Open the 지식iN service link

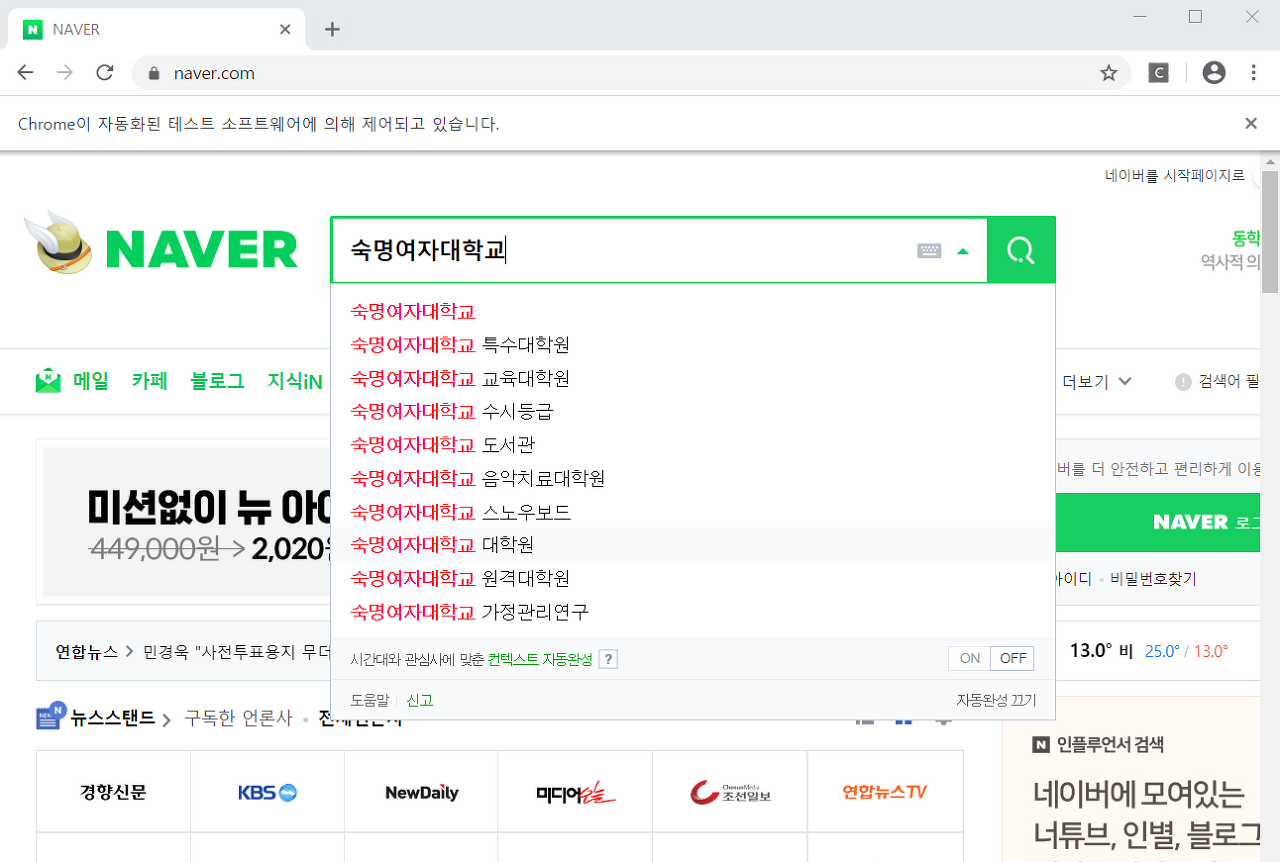tap(295, 381)
